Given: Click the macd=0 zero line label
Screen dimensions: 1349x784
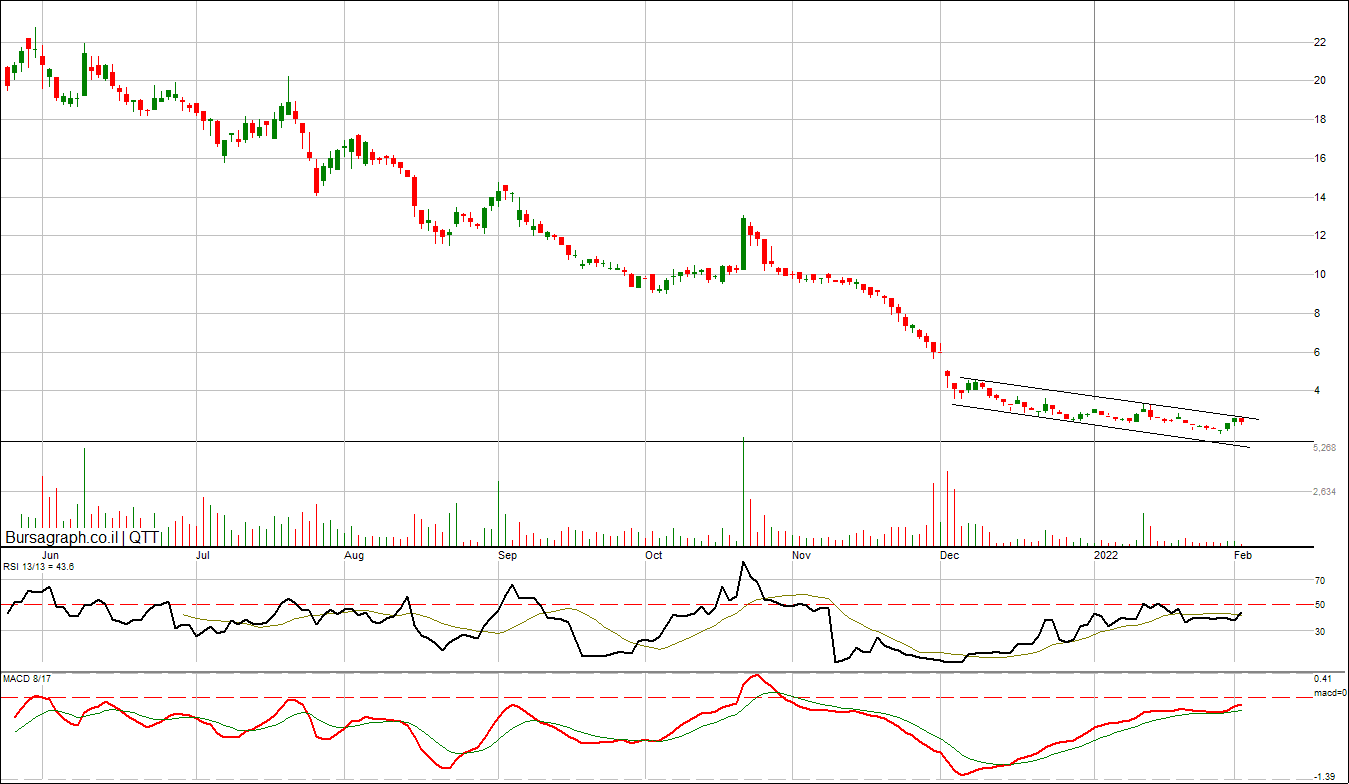Looking at the screenshot, I should tap(1330, 692).
